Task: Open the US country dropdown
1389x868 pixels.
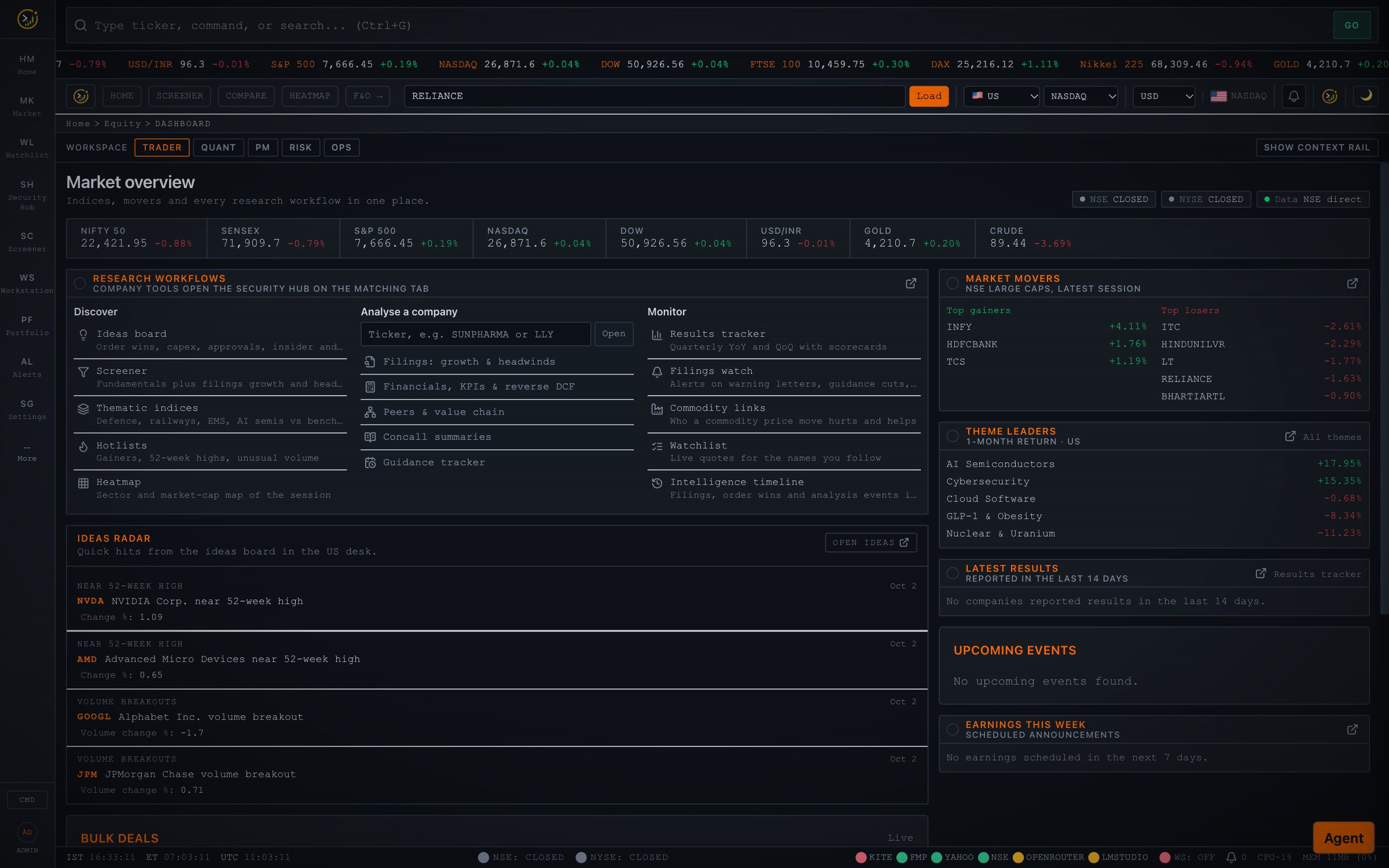Action: click(x=1002, y=96)
